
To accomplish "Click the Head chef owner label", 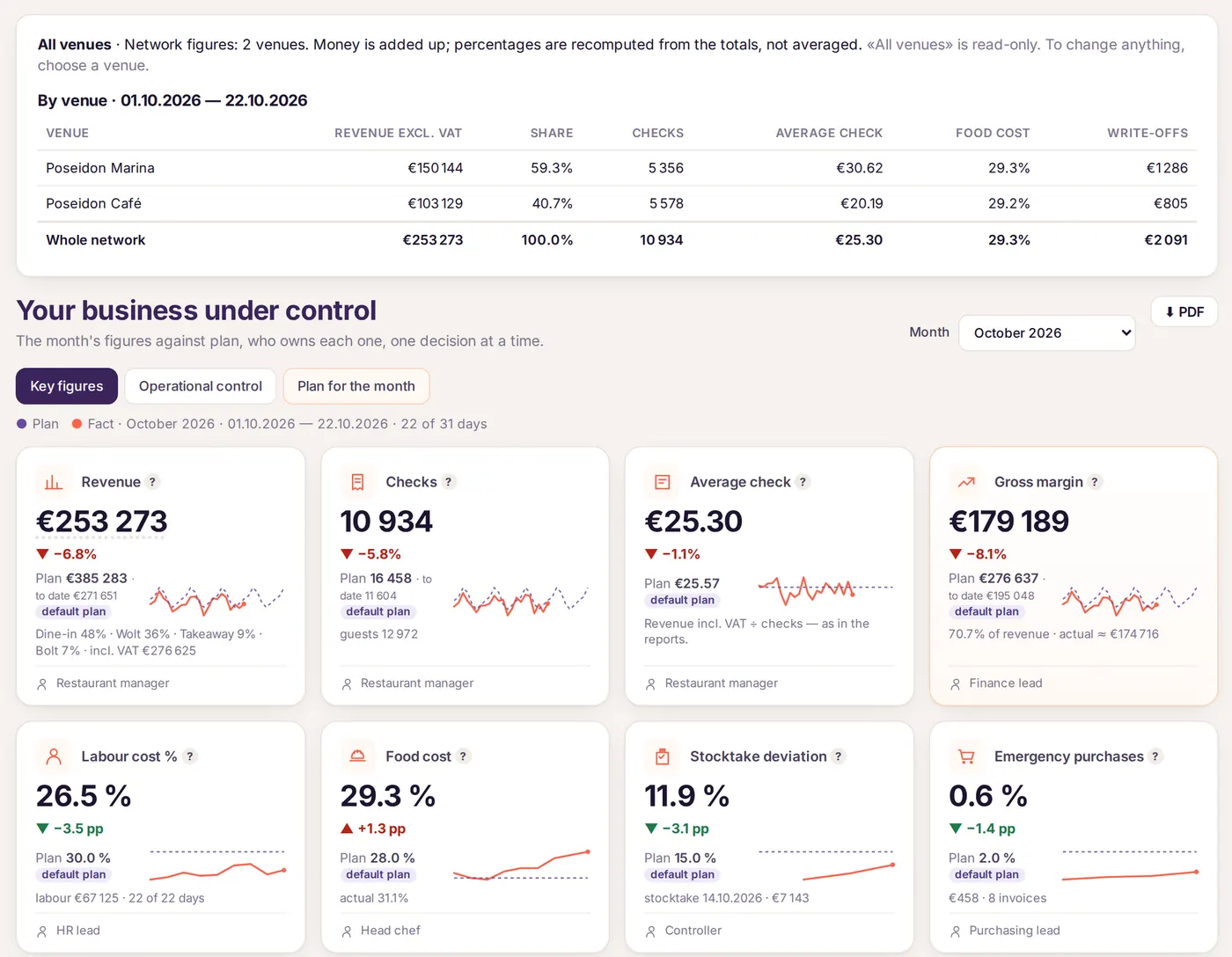I will tap(391, 931).
